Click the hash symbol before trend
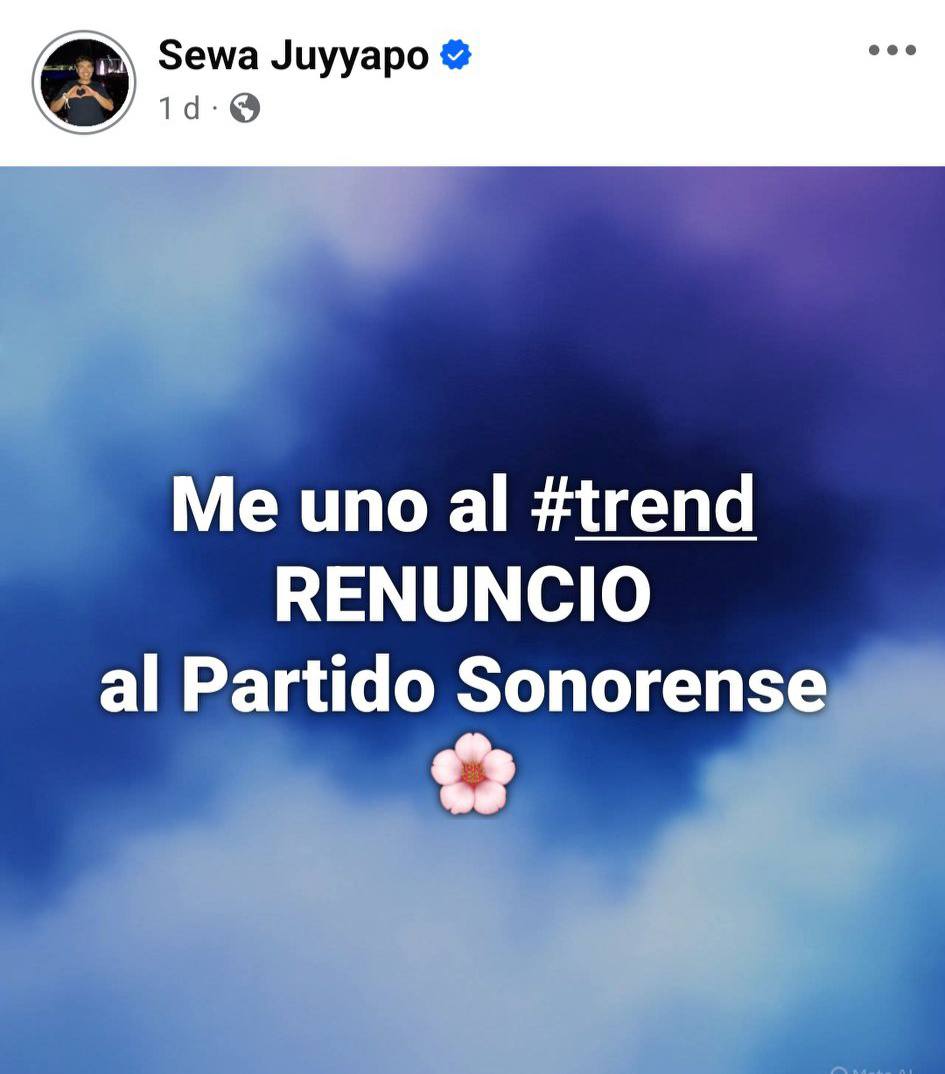This screenshot has width=945, height=1074. click(x=551, y=505)
